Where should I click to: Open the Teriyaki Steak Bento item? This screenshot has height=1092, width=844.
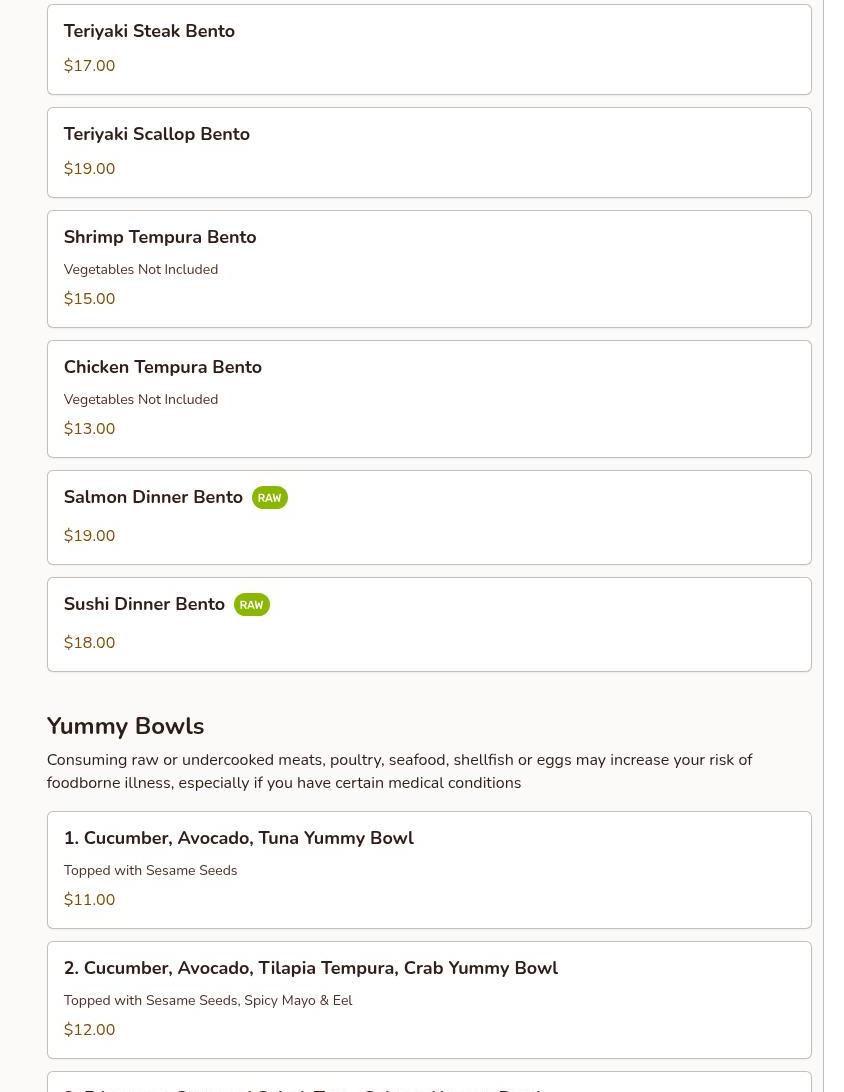pyautogui.click(x=149, y=32)
